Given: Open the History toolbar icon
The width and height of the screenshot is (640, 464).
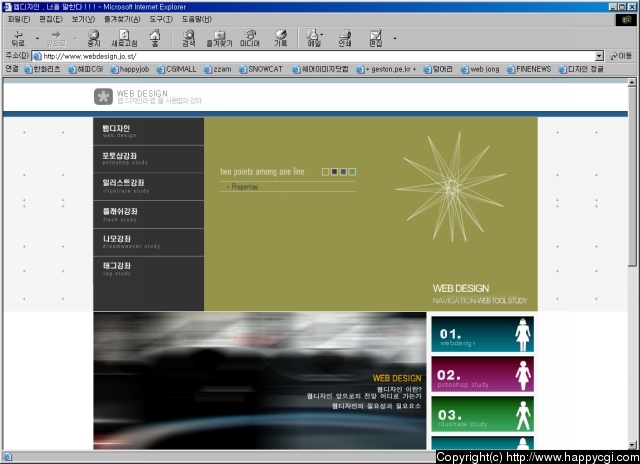Looking at the screenshot, I should (280, 38).
